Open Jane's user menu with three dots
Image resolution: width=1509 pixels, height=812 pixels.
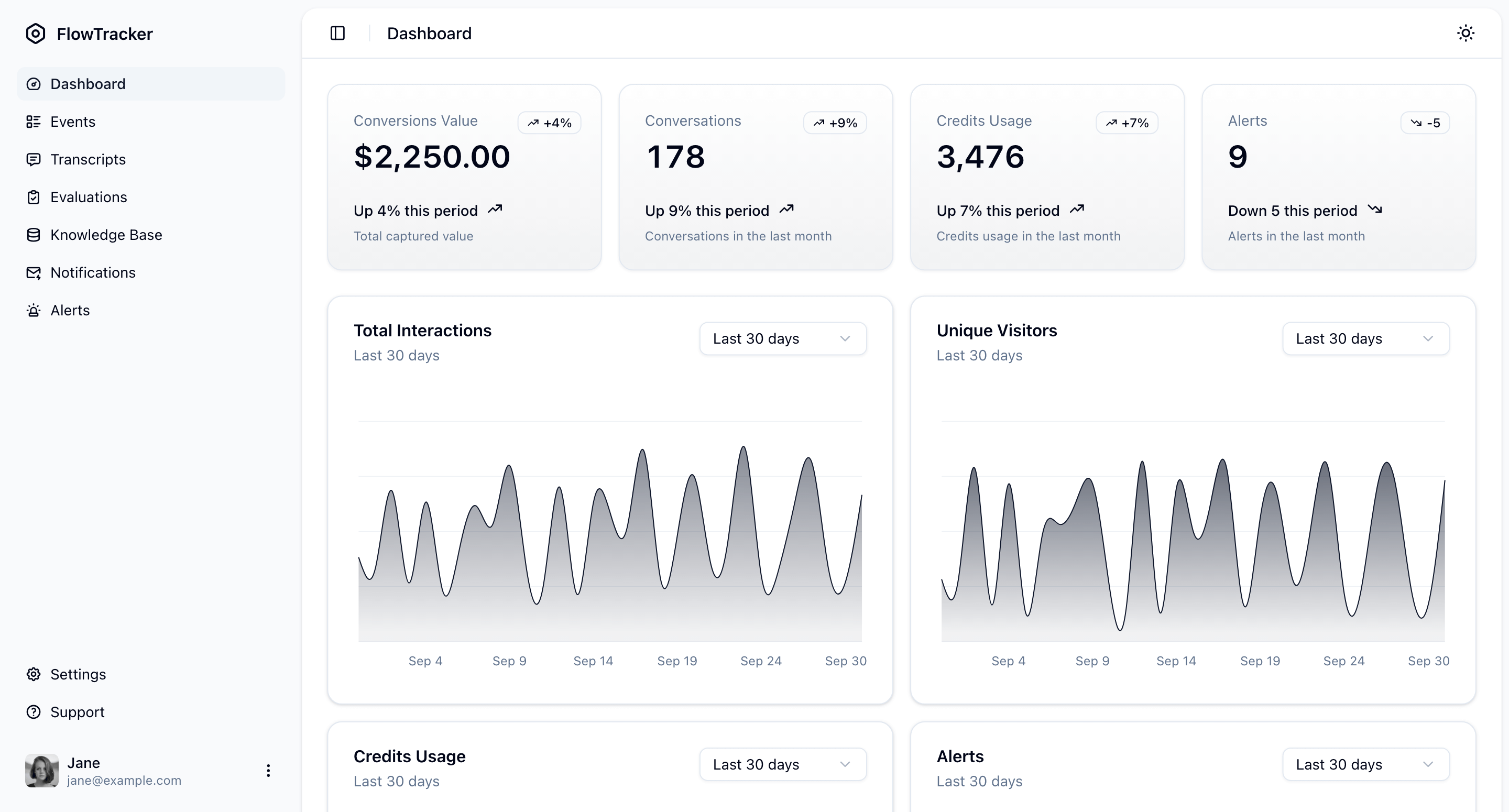click(268, 771)
